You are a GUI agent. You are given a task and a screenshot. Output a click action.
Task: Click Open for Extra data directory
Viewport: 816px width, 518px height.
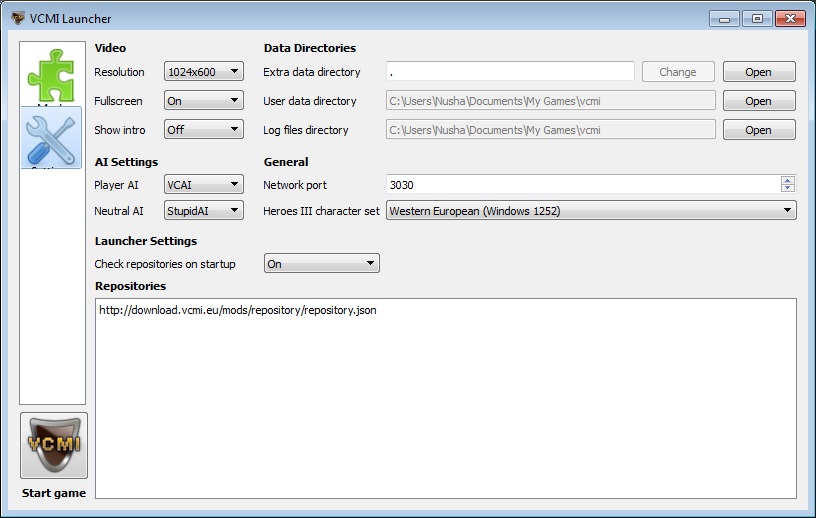pyautogui.click(x=758, y=72)
